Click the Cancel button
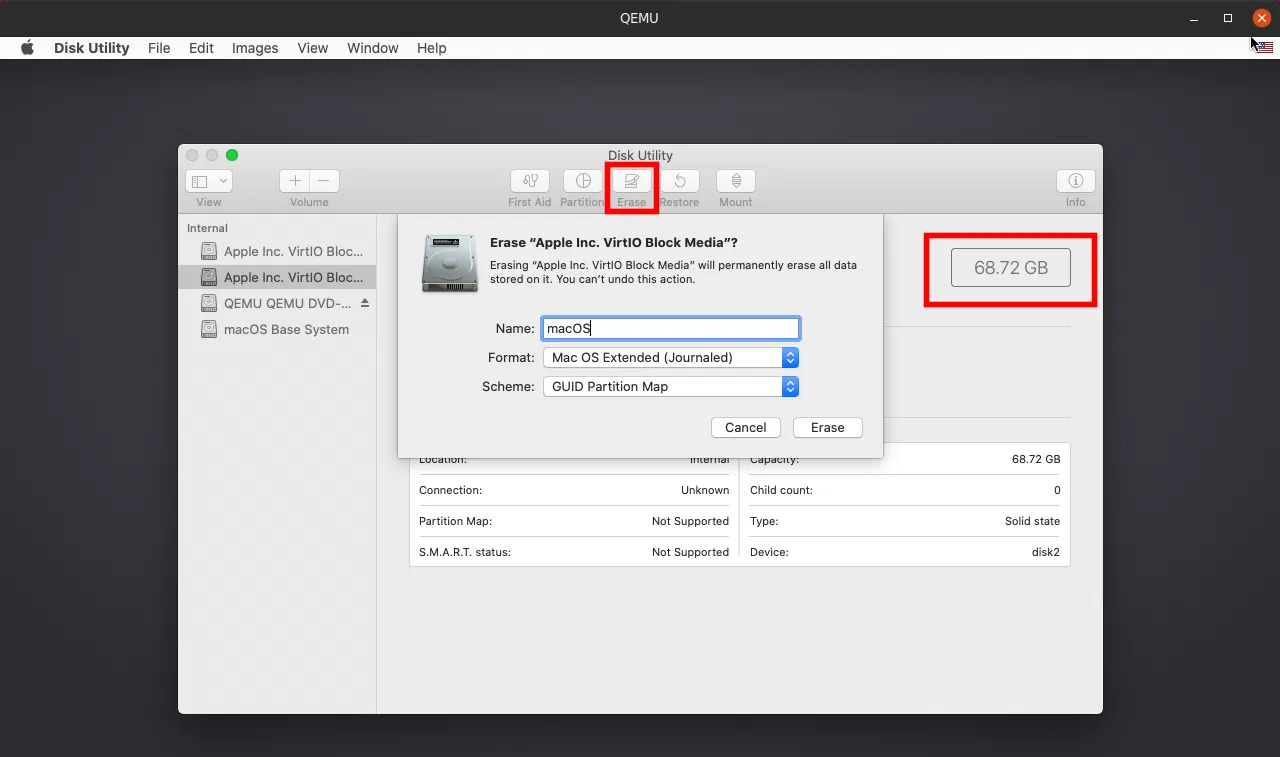The width and height of the screenshot is (1280, 757). (746, 427)
